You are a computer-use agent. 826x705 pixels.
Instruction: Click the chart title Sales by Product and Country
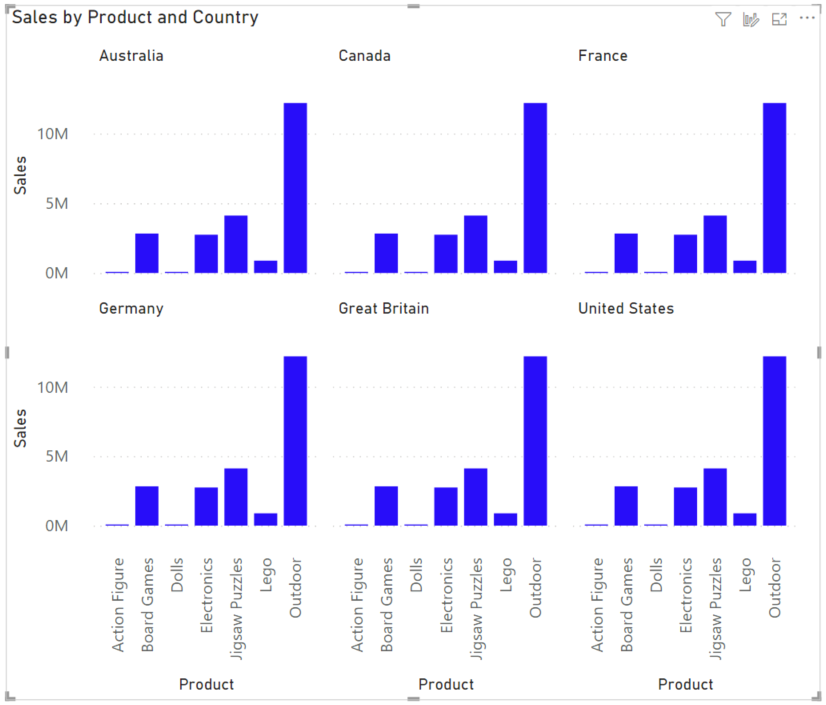(x=130, y=16)
